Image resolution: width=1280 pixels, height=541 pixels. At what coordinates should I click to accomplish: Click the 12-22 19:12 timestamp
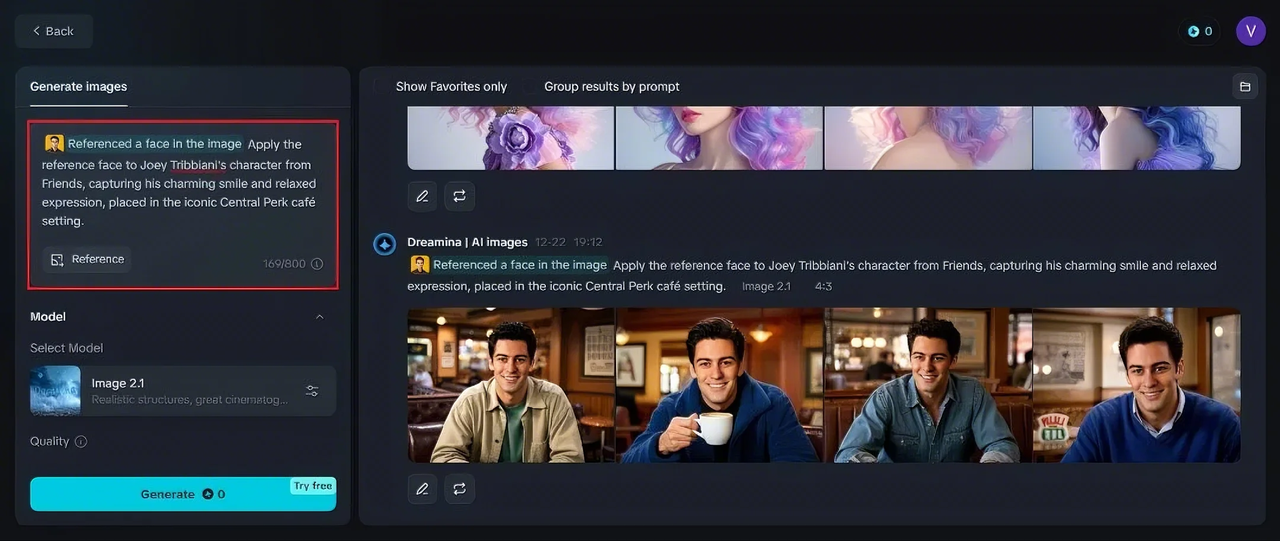569,242
